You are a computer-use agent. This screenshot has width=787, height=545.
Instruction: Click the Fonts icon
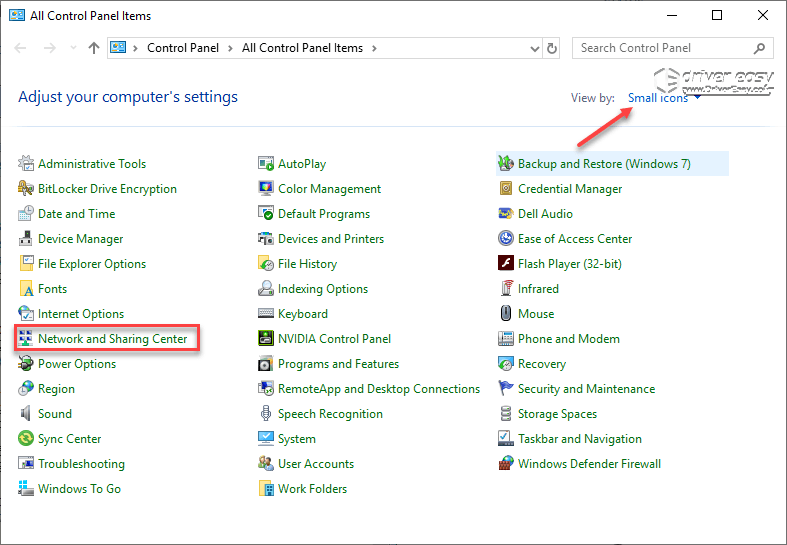[x=26, y=289]
